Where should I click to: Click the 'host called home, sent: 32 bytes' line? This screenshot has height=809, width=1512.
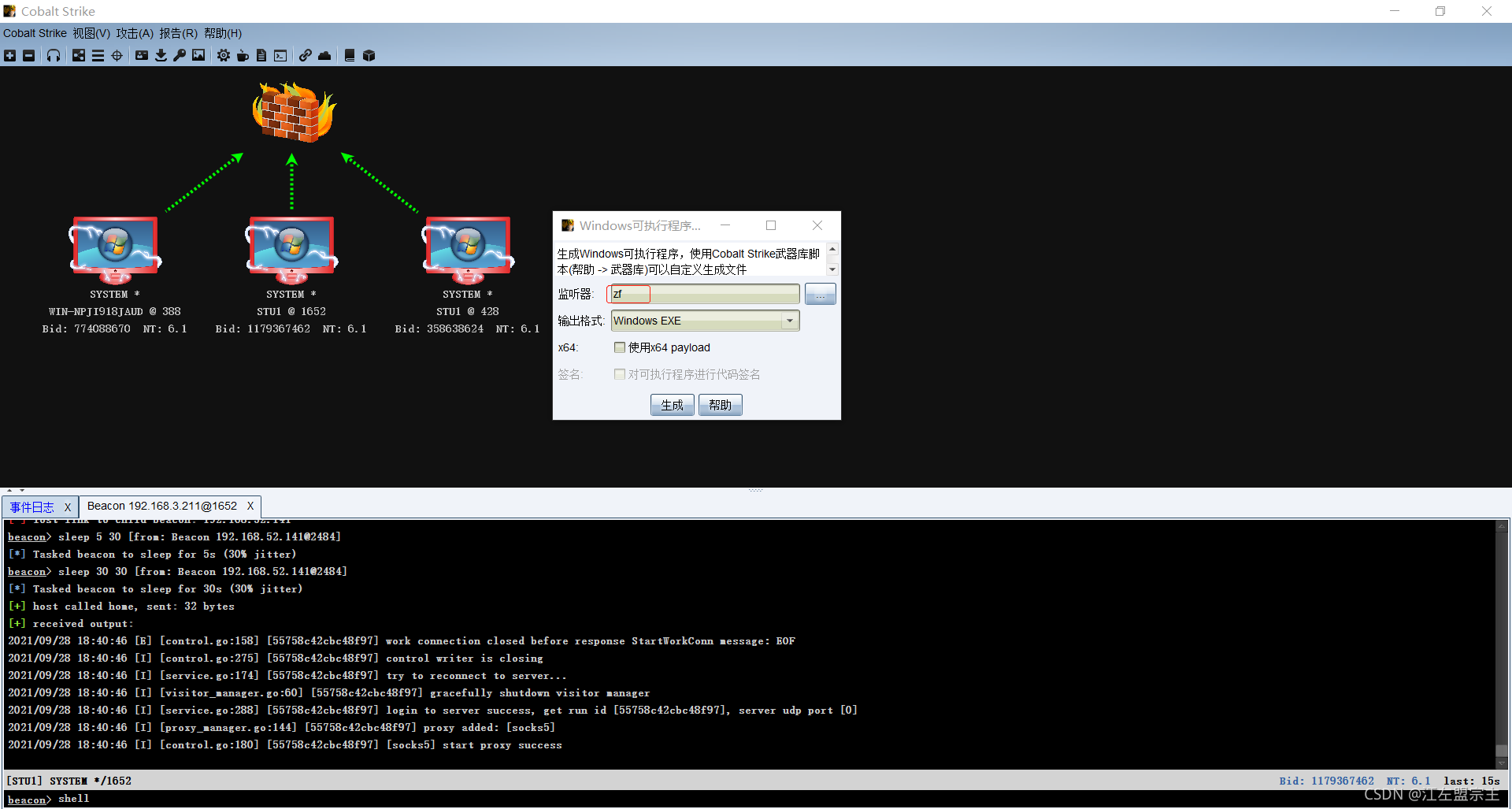[121, 607]
